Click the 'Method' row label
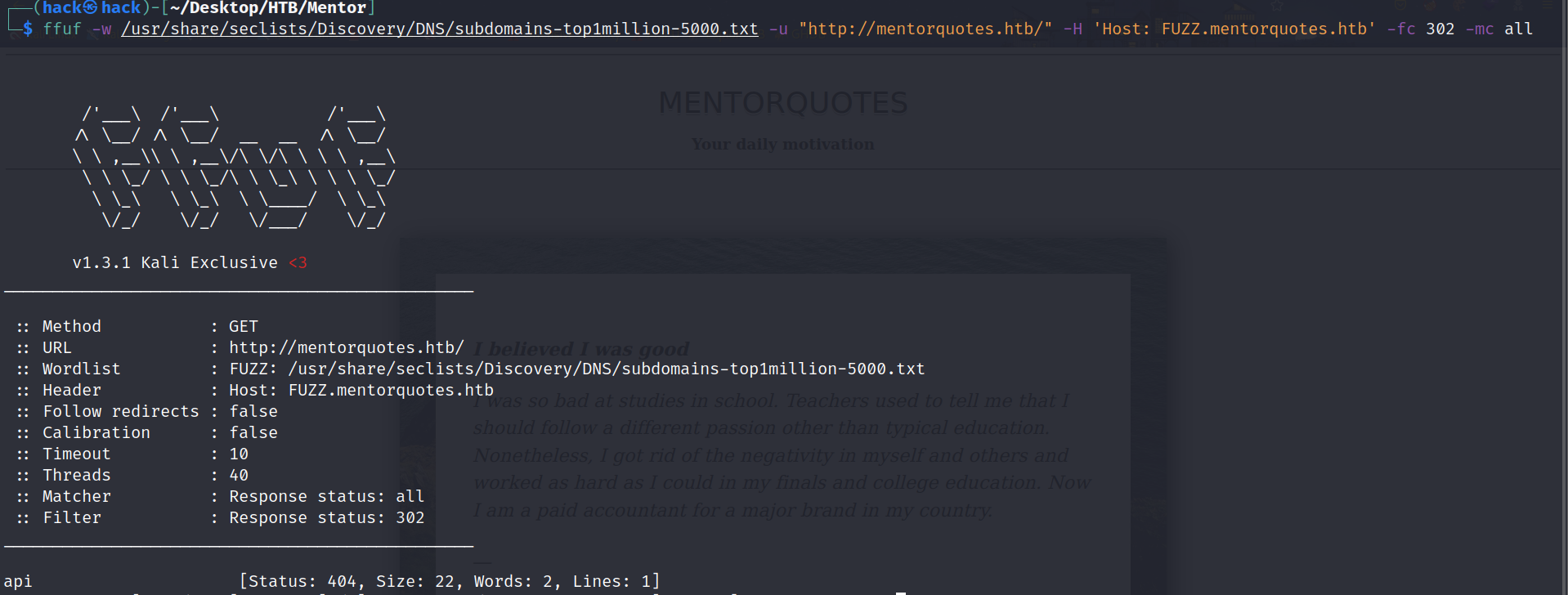 pos(72,326)
